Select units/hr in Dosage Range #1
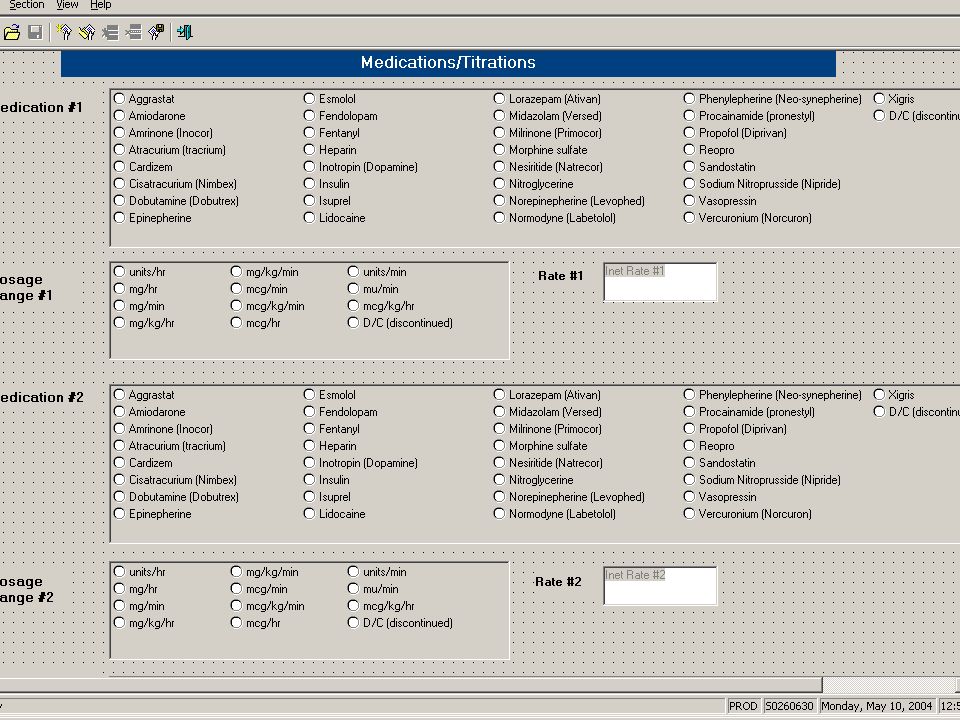This screenshot has height=720, width=960. (119, 272)
